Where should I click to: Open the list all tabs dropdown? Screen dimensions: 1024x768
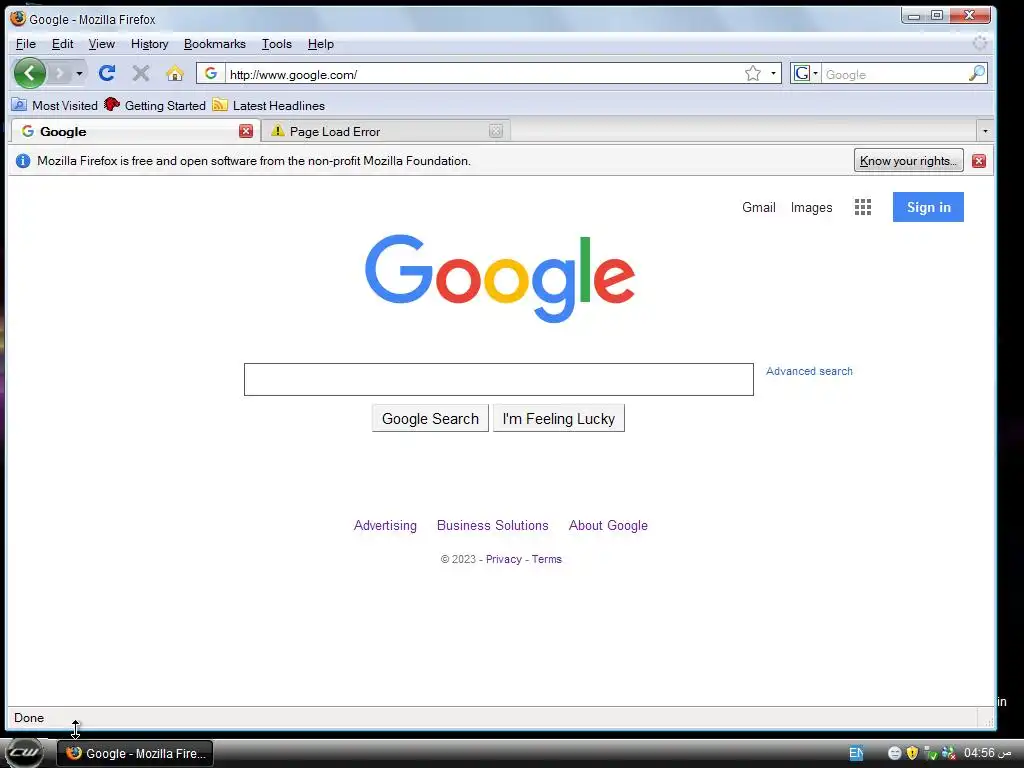[x=985, y=131]
